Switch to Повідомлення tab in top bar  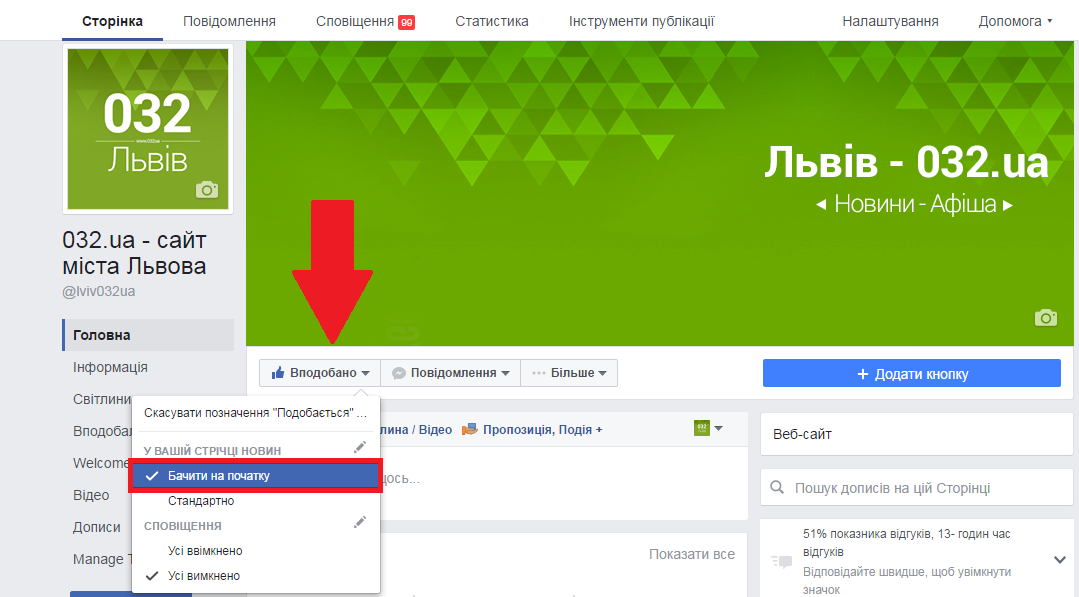pyautogui.click(x=229, y=21)
